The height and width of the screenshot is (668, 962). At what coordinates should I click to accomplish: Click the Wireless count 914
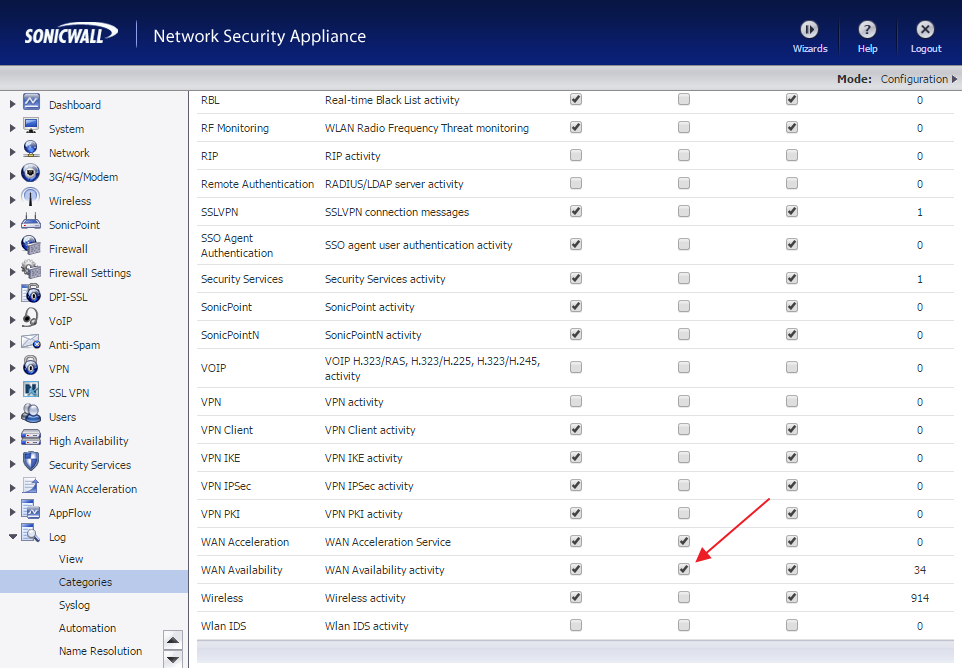tap(920, 598)
